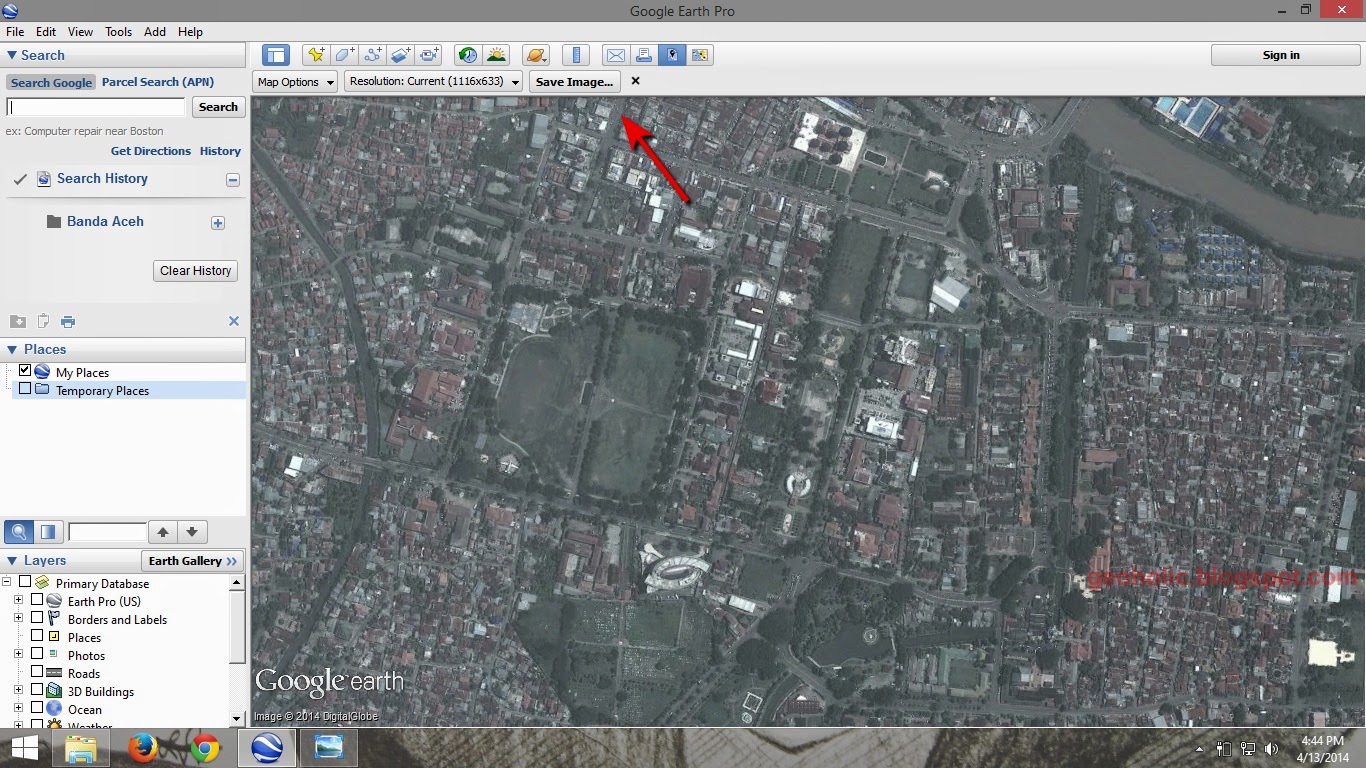
Task: Open the Add Polygon tool
Action: 344,55
